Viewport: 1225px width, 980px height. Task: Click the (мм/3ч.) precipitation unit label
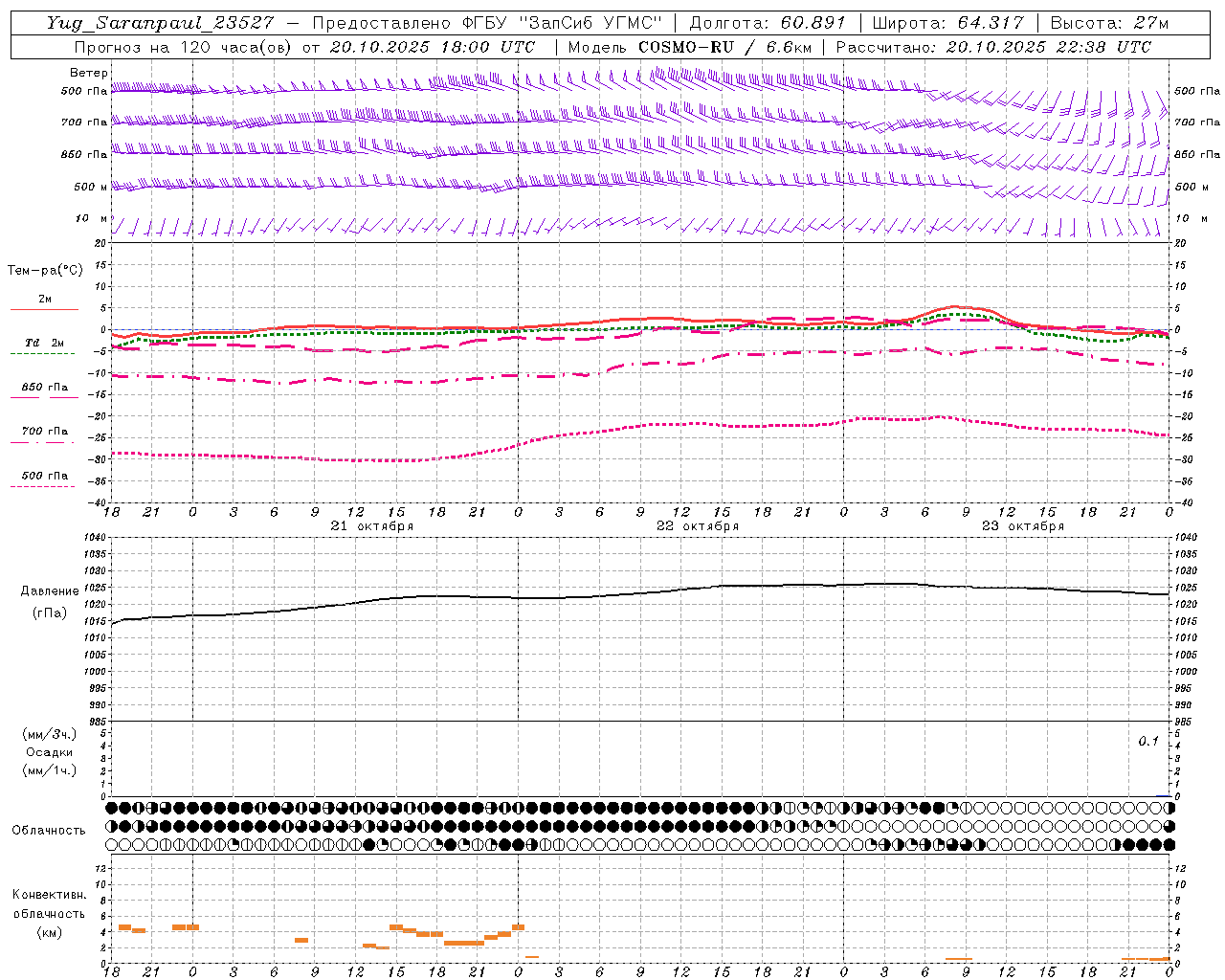point(50,734)
